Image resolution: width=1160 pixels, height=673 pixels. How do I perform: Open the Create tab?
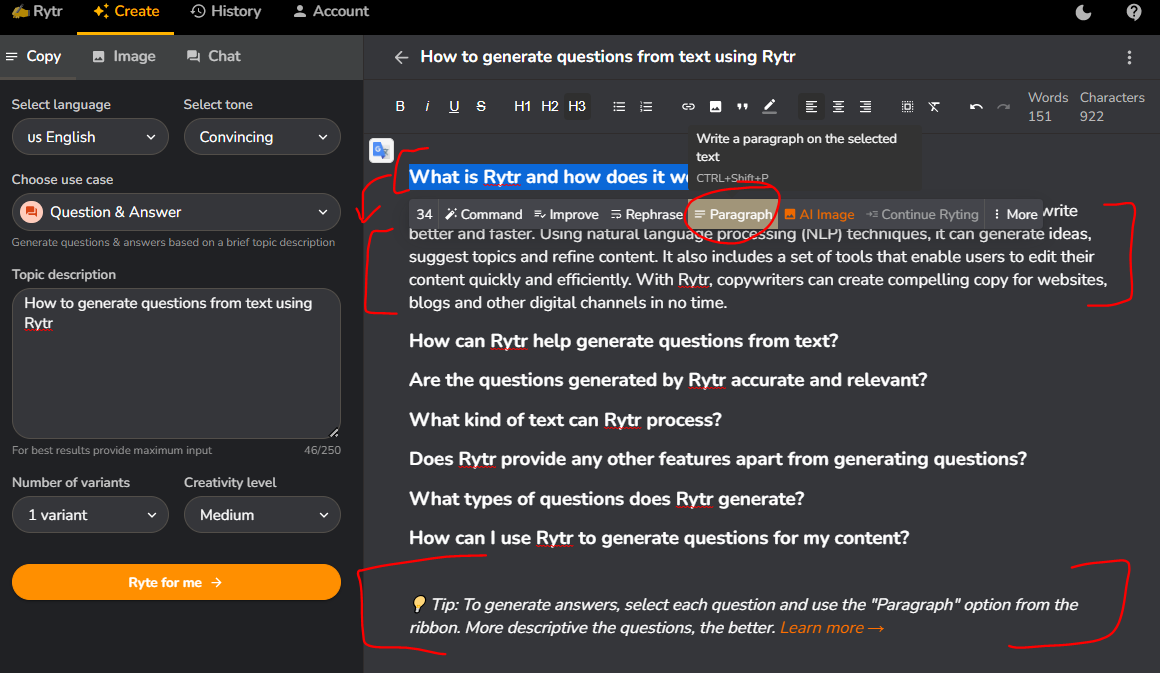pos(126,12)
